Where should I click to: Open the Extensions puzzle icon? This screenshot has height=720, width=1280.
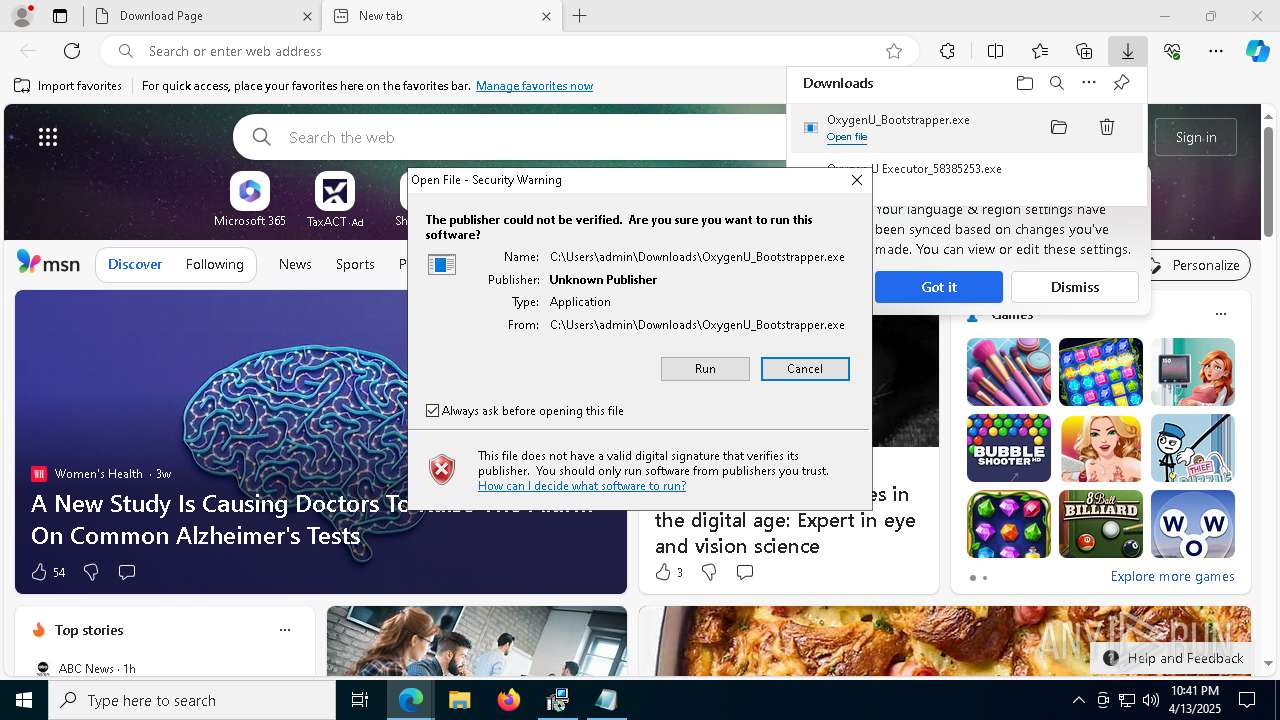947,51
